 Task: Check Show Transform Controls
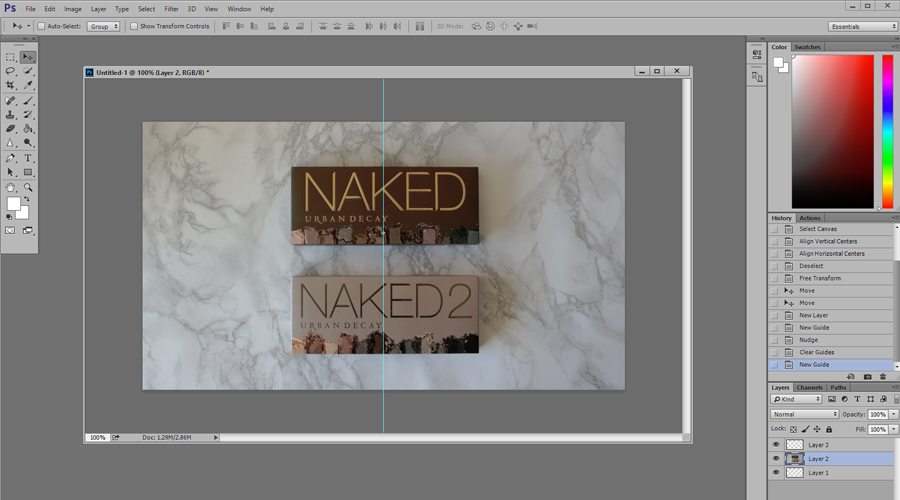[134, 26]
